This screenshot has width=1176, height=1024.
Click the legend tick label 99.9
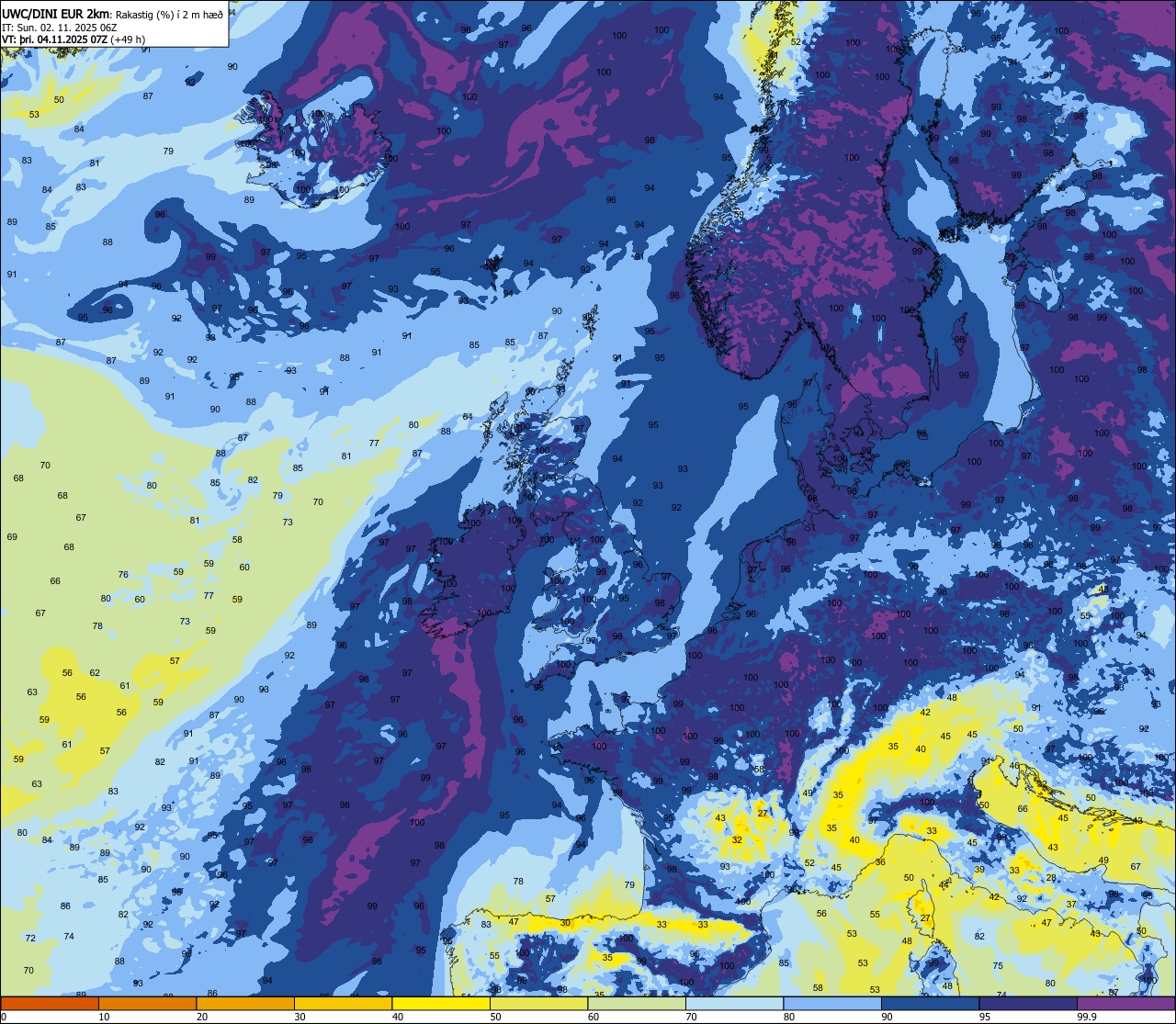pos(1088,1017)
